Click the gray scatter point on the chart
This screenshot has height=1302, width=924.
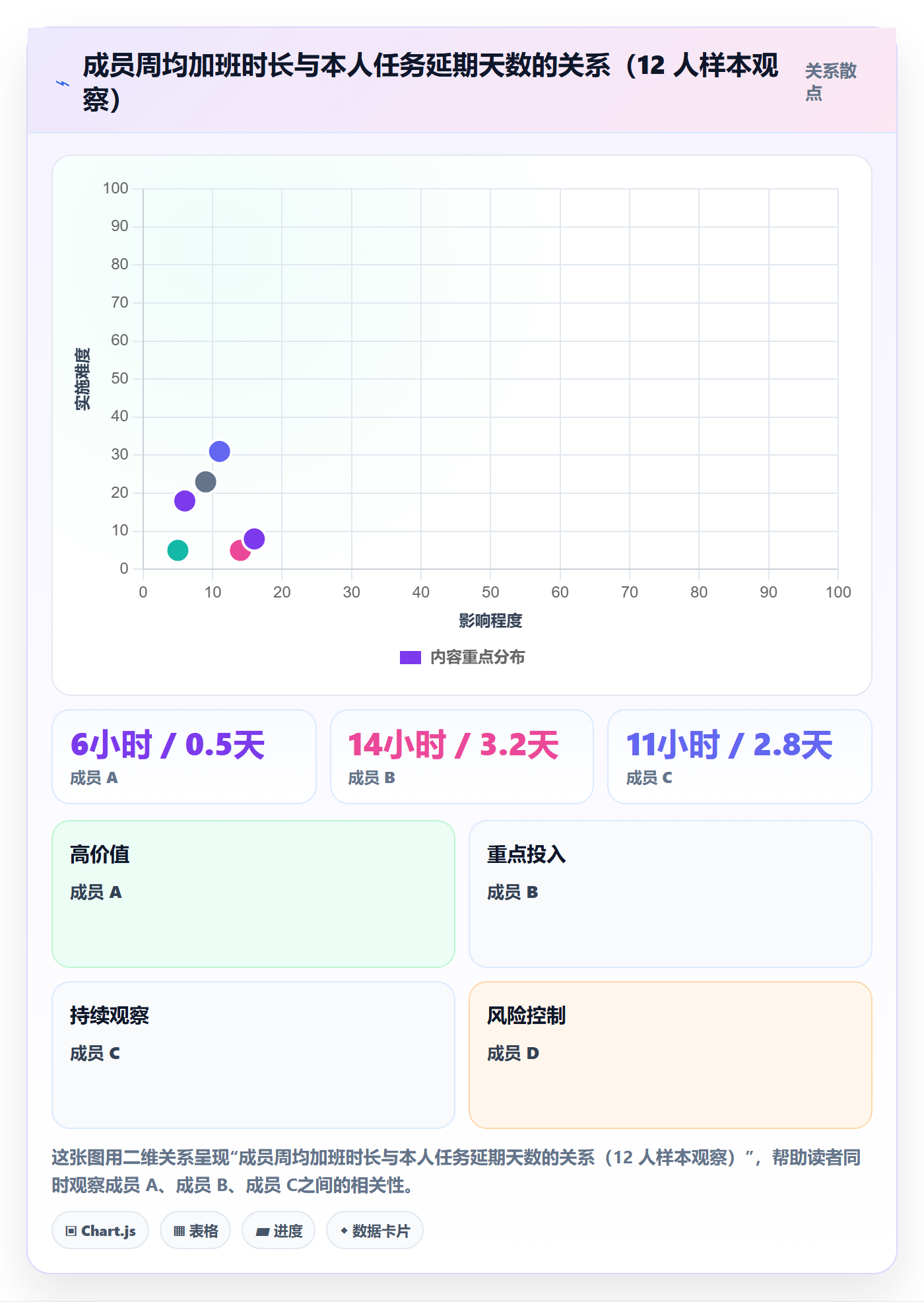(205, 482)
